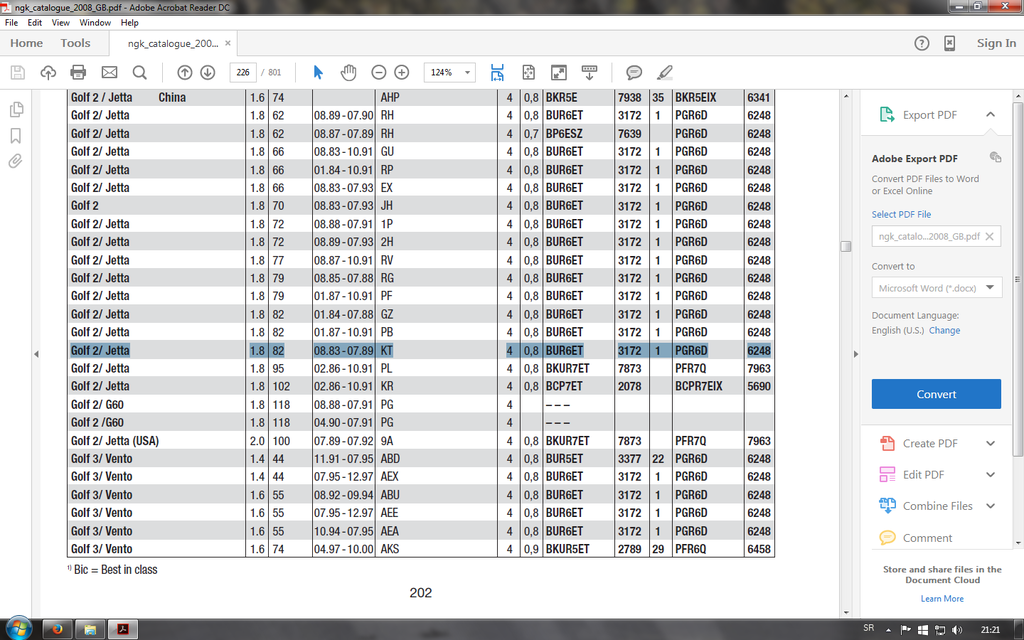Click the Action Center flag tray icon
Viewport: 1024px width, 640px height.
coord(905,630)
